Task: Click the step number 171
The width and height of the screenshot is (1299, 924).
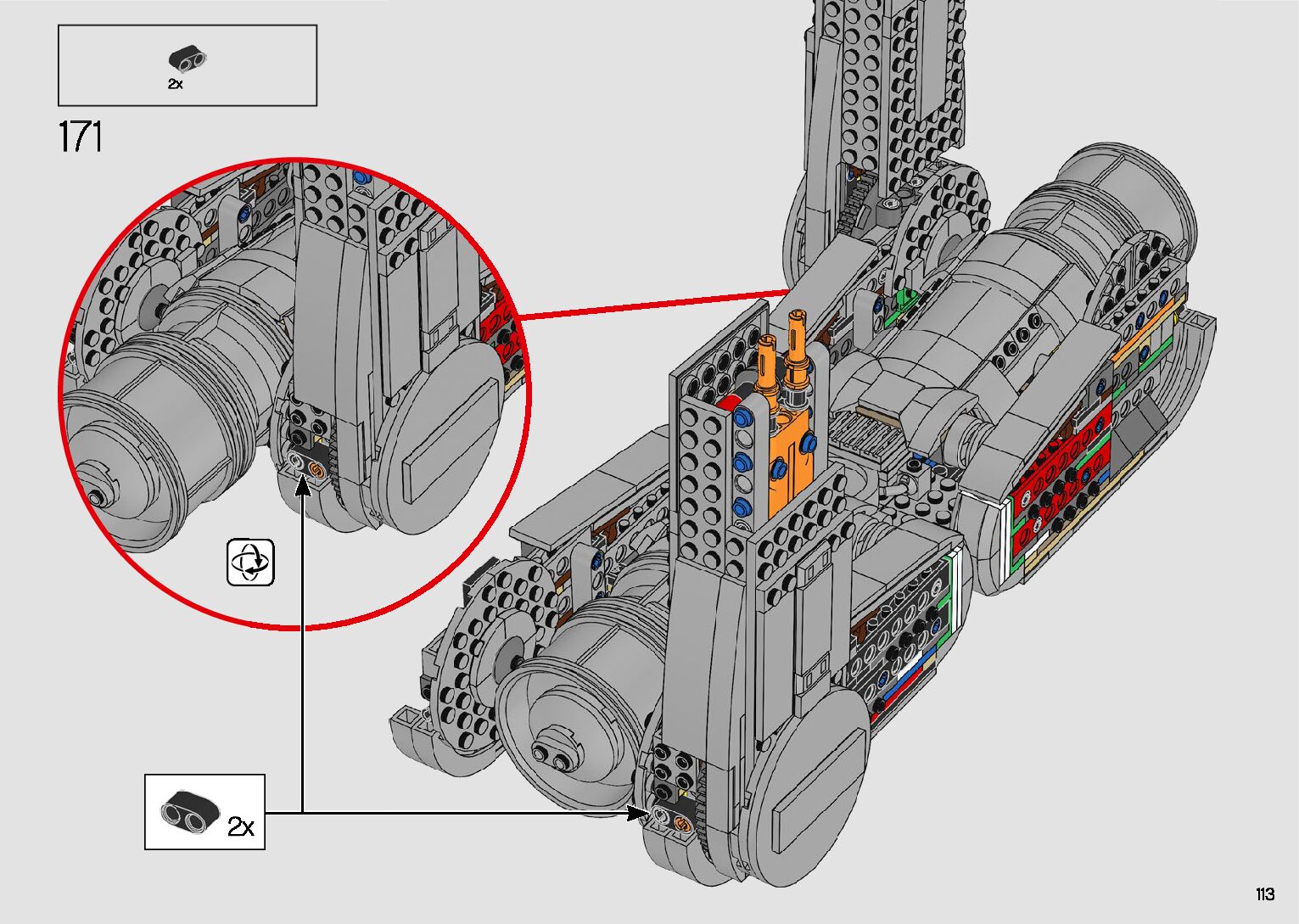Action: [81, 137]
